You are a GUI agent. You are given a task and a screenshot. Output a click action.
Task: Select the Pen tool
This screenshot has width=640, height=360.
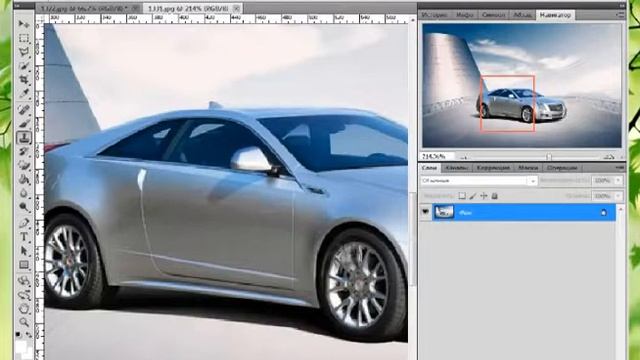(x=24, y=223)
